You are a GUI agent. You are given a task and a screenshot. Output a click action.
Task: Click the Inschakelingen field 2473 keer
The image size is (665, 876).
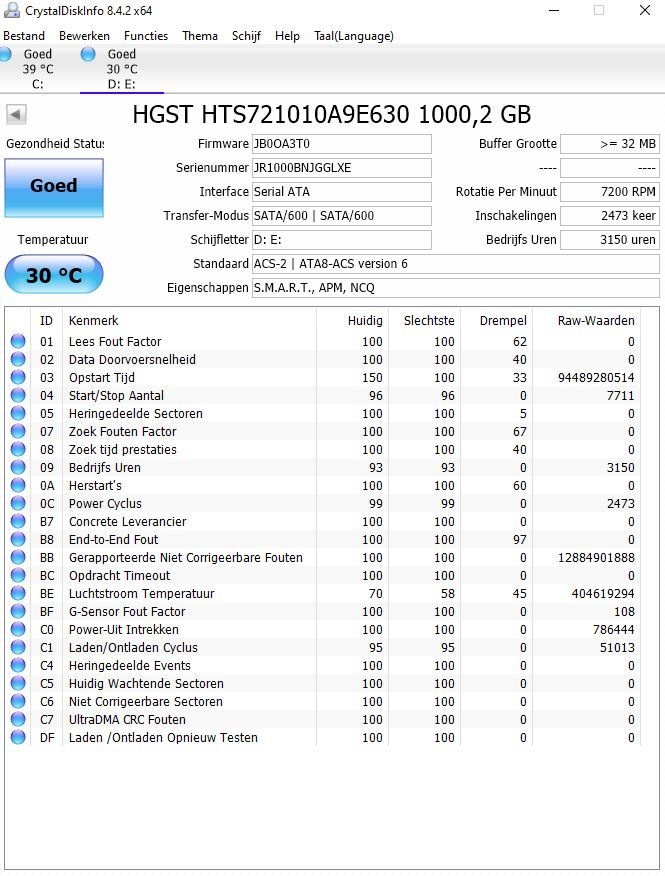(x=610, y=216)
